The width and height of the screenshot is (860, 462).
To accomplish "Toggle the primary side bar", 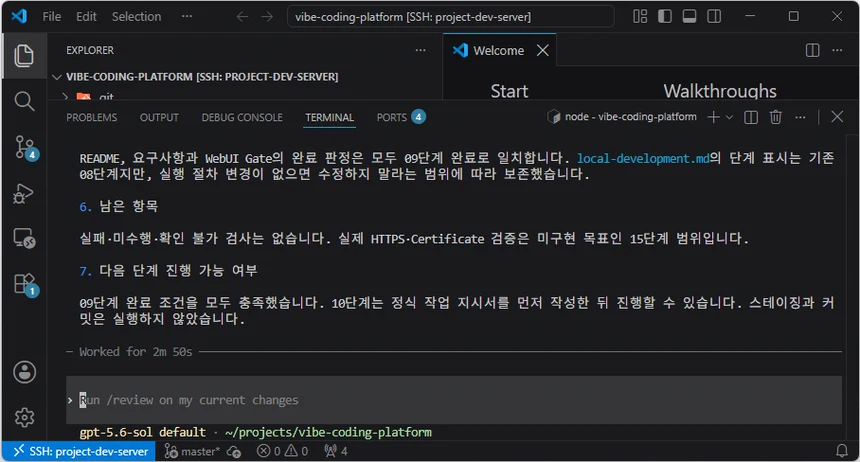I will coord(665,16).
